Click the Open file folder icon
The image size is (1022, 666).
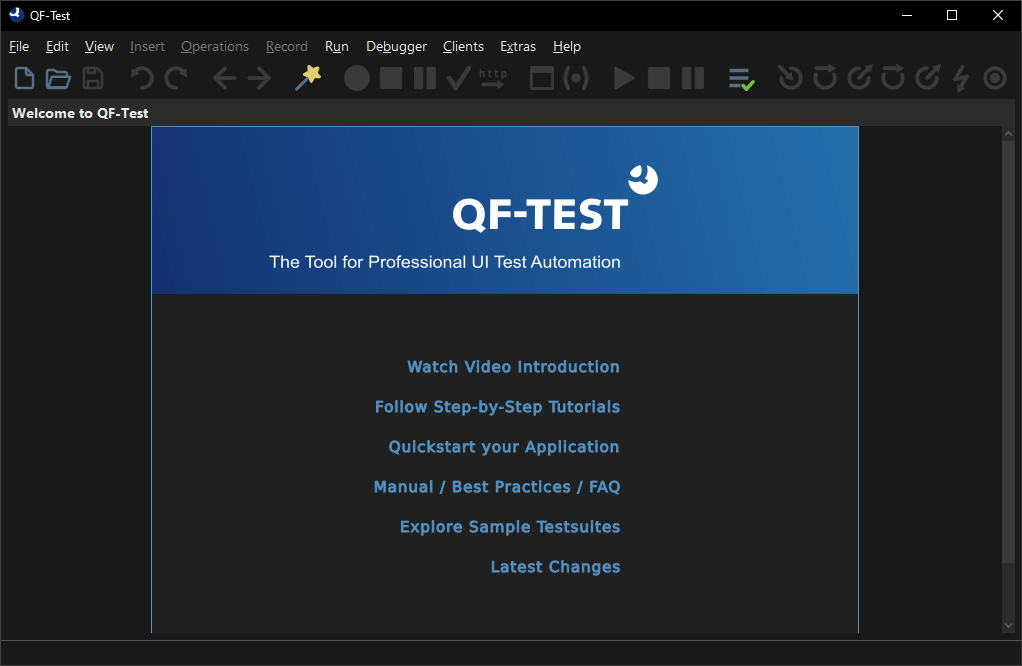click(x=58, y=78)
